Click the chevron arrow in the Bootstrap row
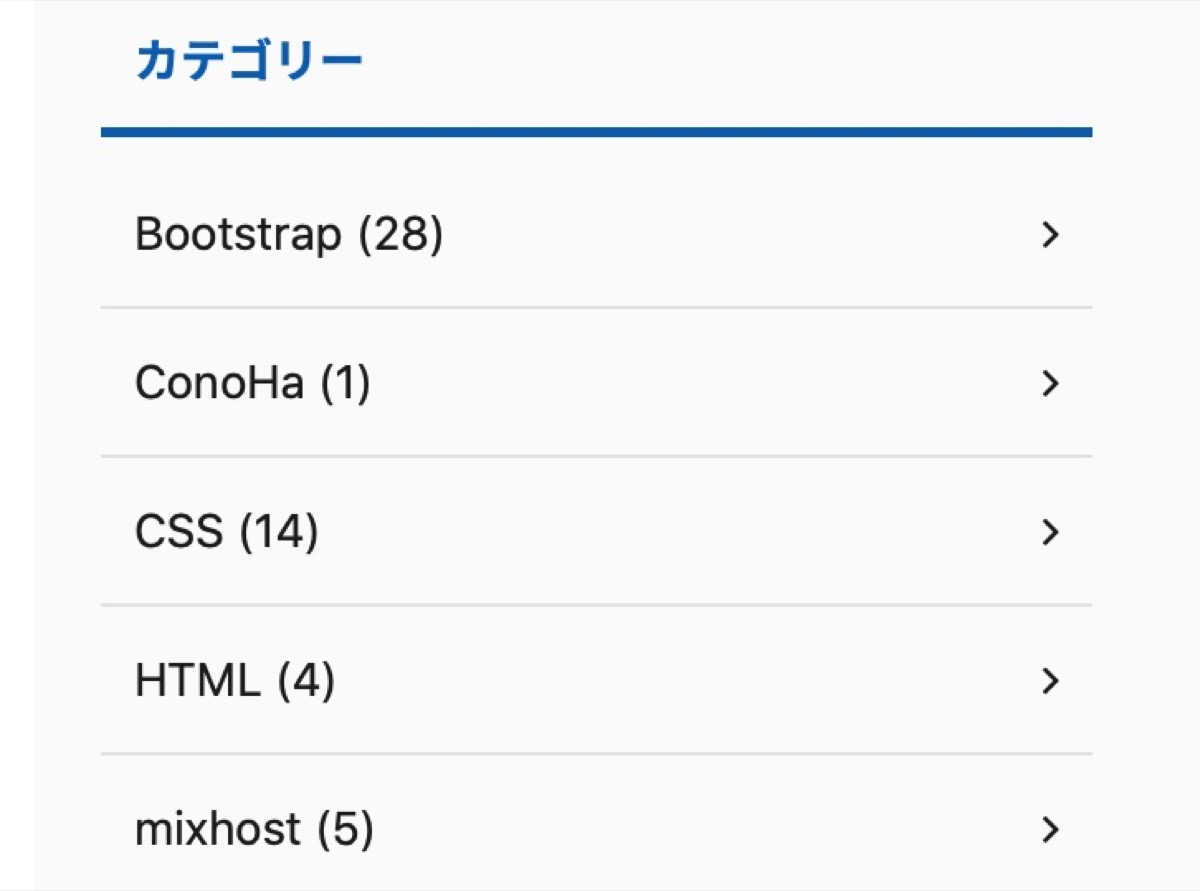Viewport: 1200px width, 891px height. point(1049,235)
